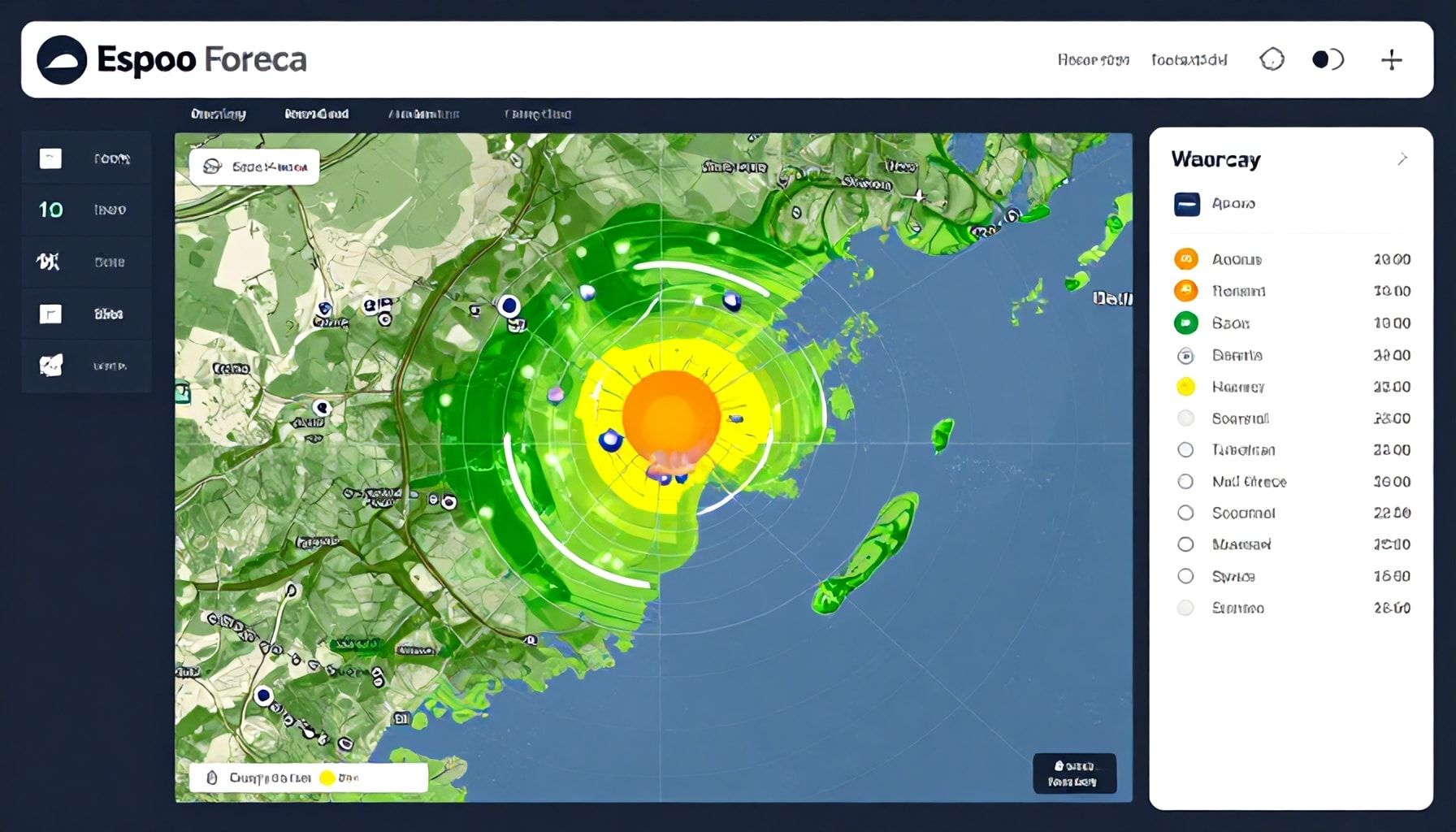This screenshot has width=1456, height=832.
Task: Click the green circle icon in list
Action: (x=1185, y=323)
